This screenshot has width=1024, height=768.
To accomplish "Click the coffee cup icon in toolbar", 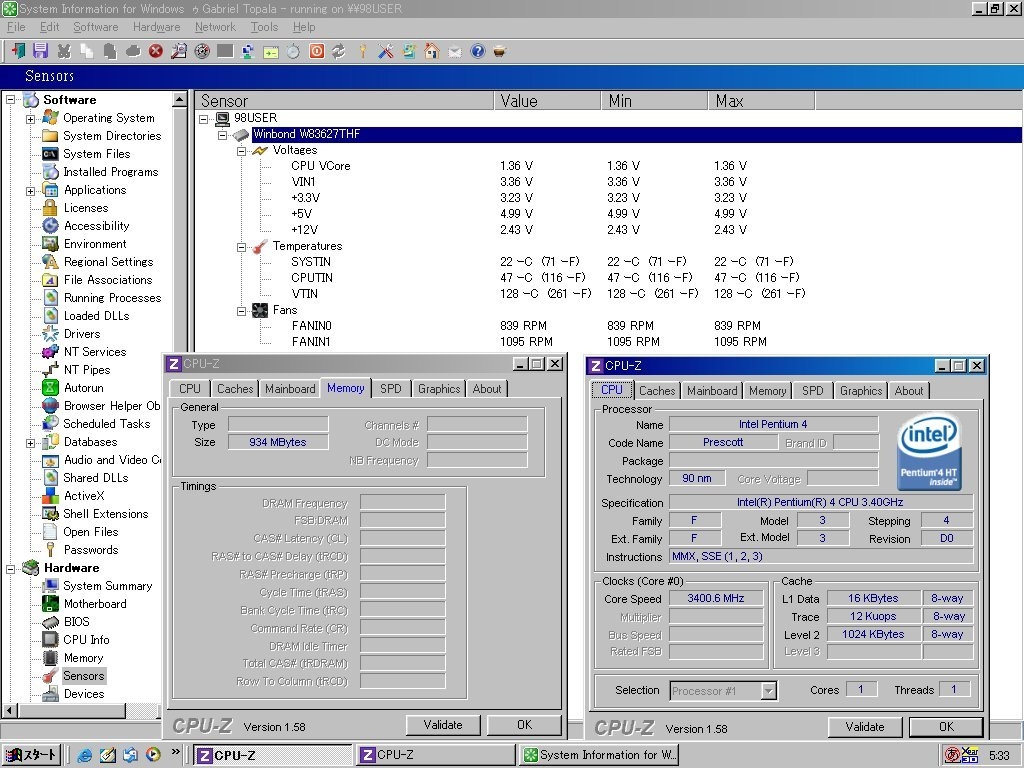I will click(500, 51).
